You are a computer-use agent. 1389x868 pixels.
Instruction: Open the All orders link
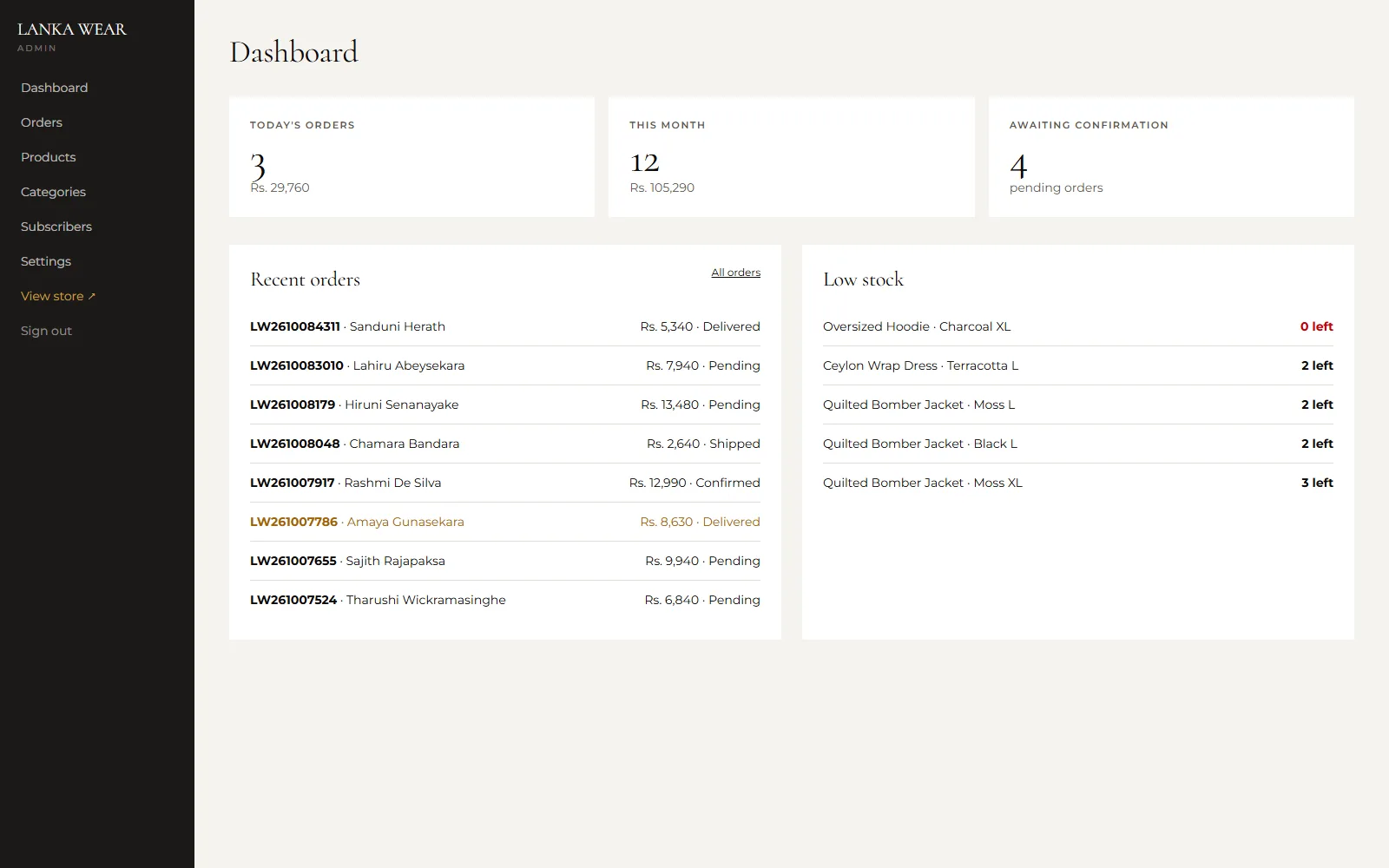[735, 273]
